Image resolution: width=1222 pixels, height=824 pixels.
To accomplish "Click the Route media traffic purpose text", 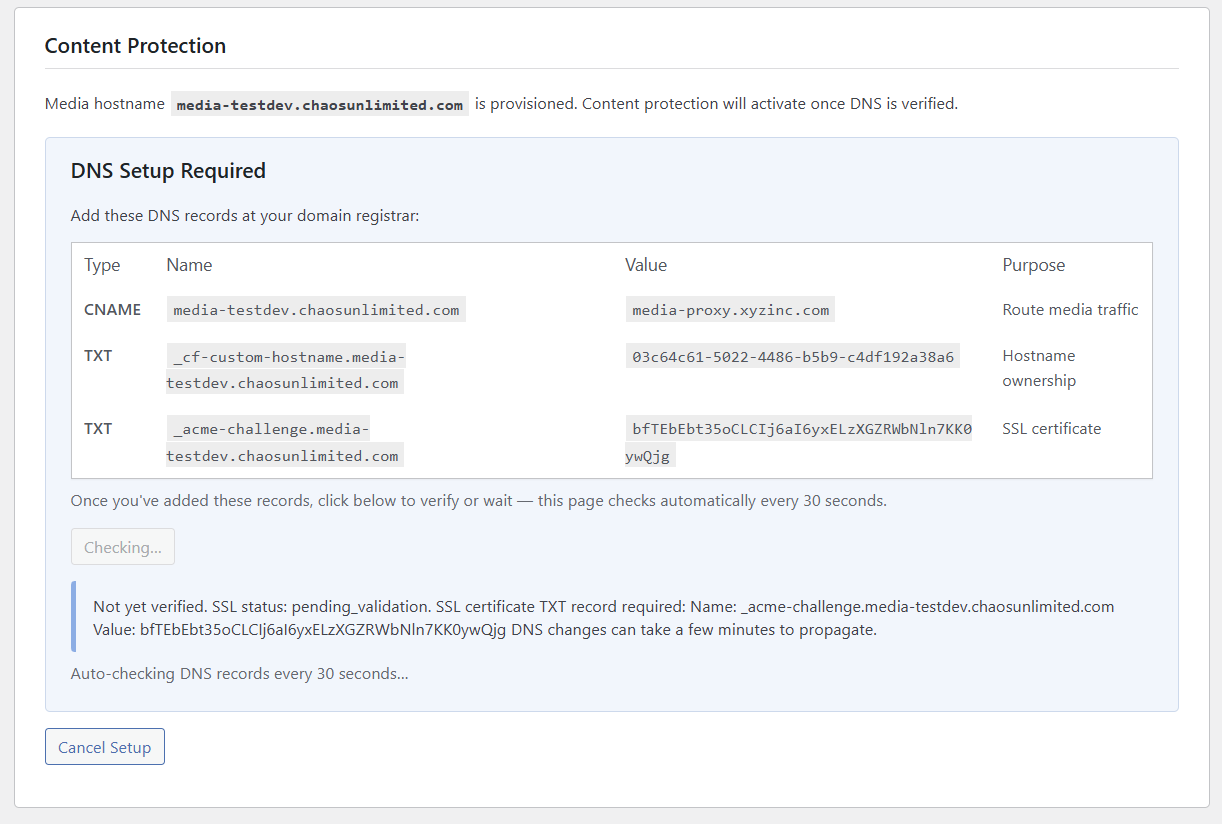I will [1070, 309].
